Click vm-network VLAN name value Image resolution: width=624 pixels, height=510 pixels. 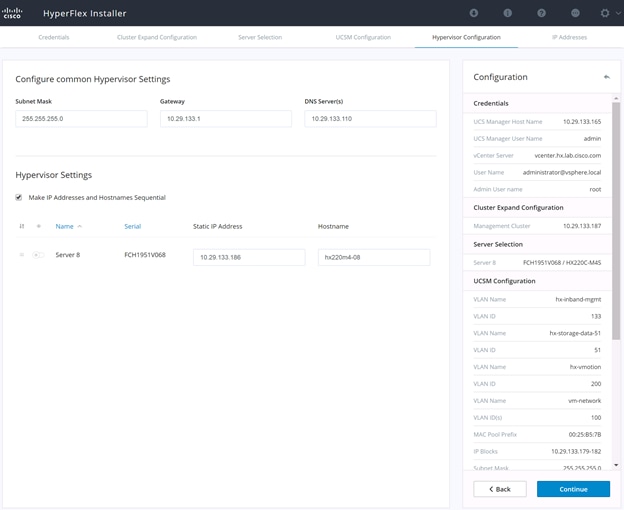(585, 401)
